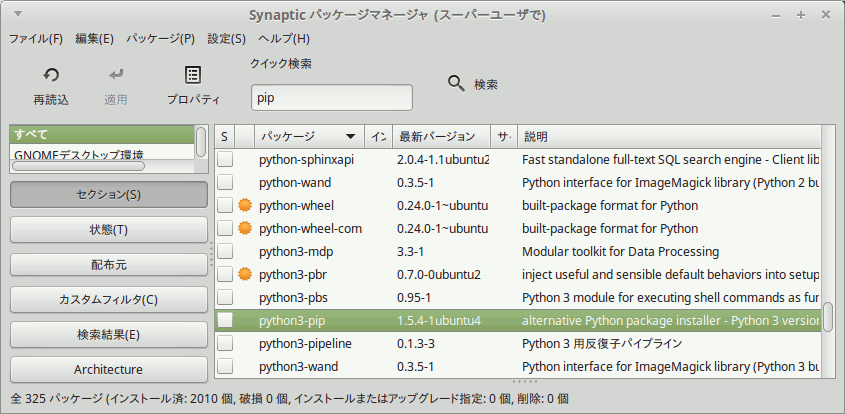Viewport: 845px width, 414px height.
Task: Toggle status checkbox for python-wand
Action: (x=225, y=183)
